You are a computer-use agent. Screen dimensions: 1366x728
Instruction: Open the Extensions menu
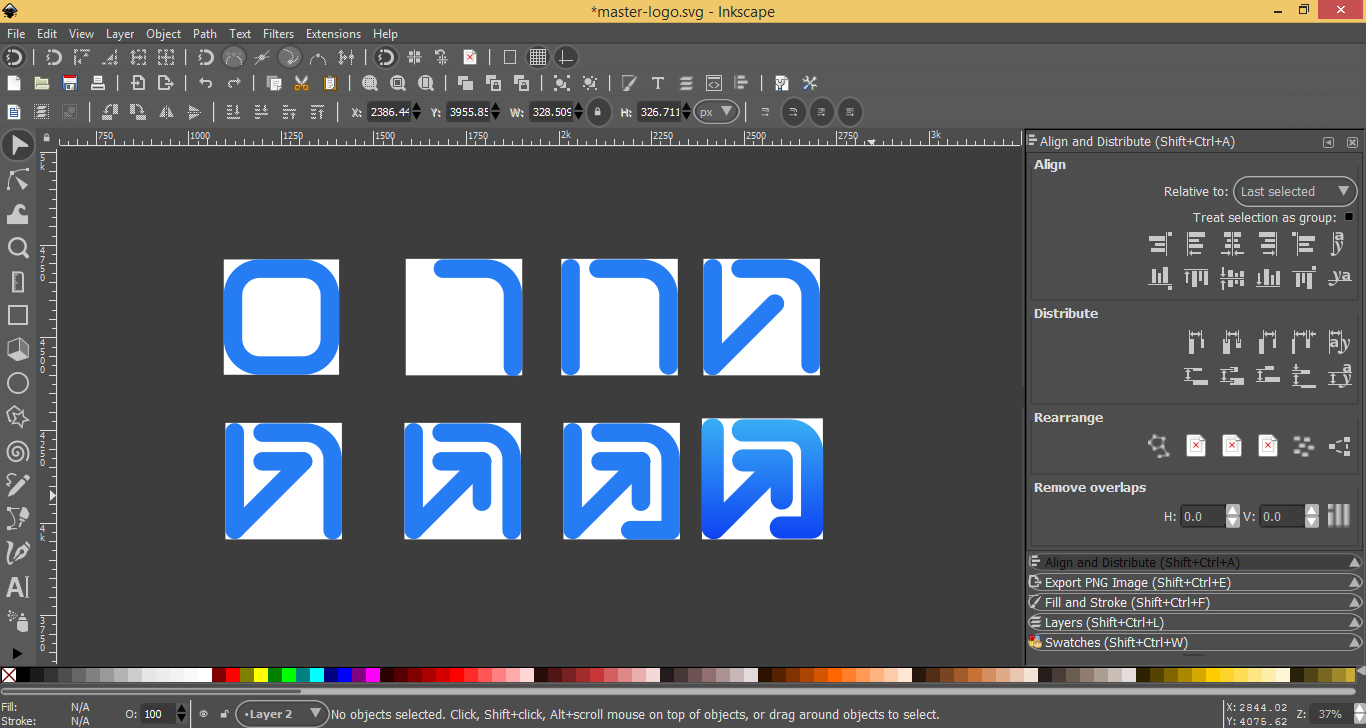click(x=333, y=33)
